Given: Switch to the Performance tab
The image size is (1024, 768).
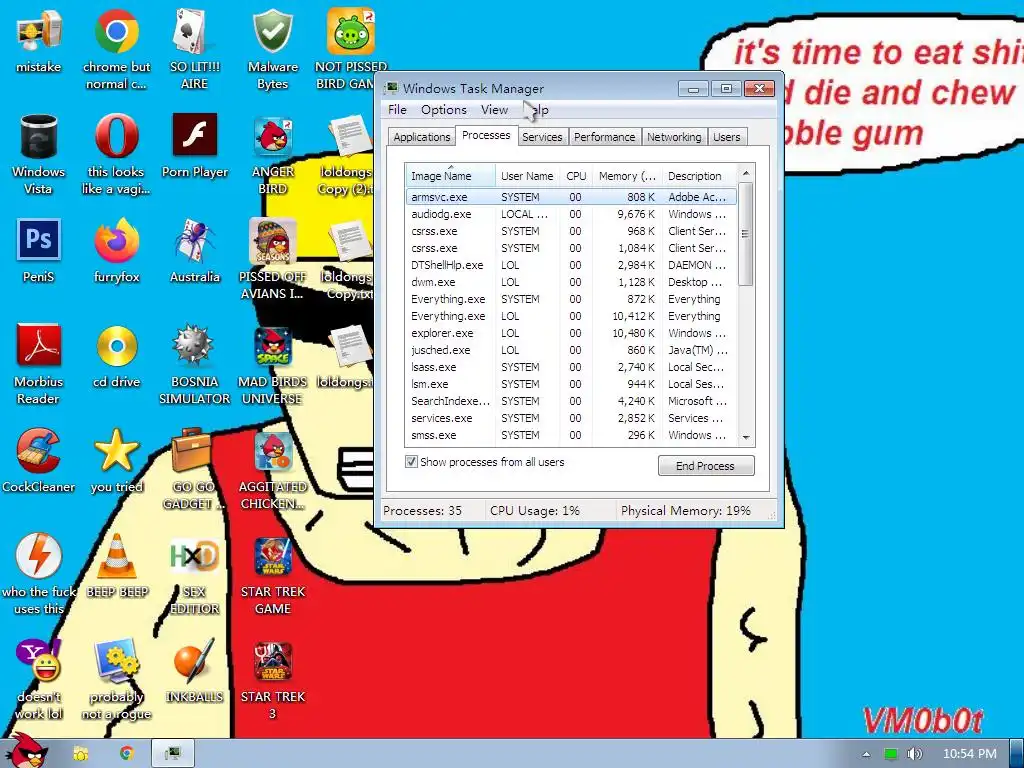Looking at the screenshot, I should point(604,136).
